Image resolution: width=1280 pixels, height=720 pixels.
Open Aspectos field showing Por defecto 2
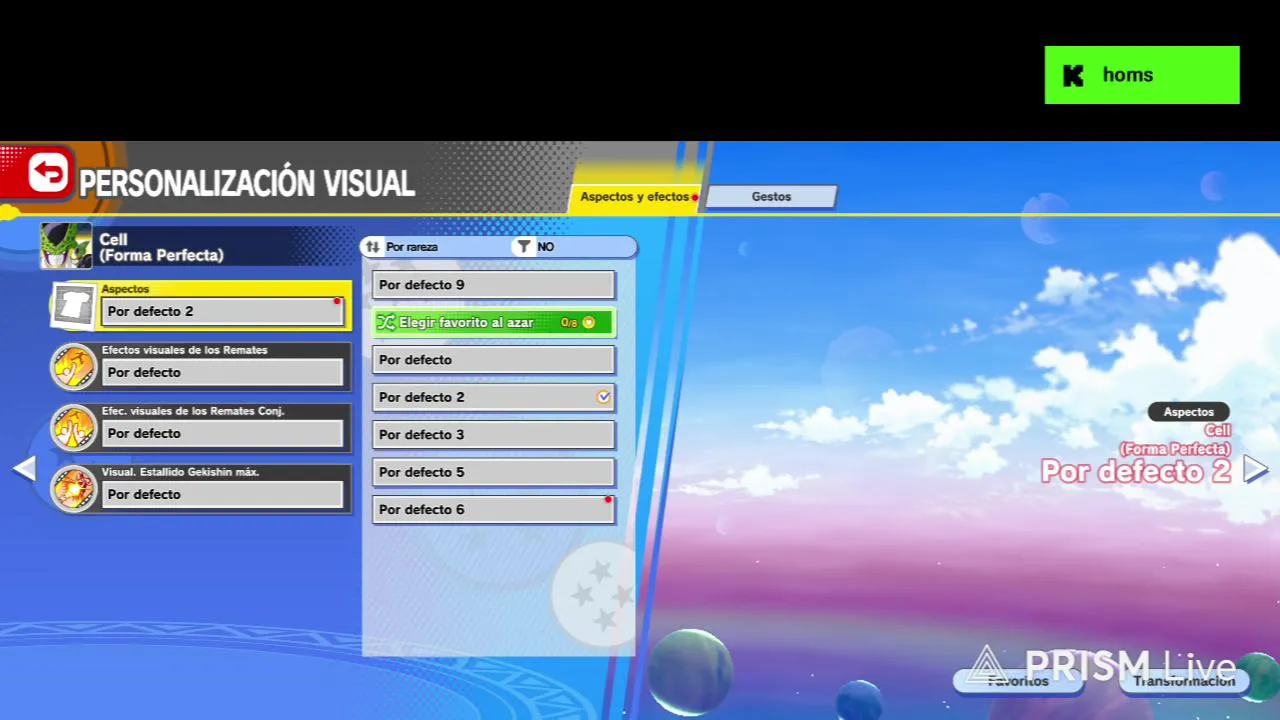(223, 311)
